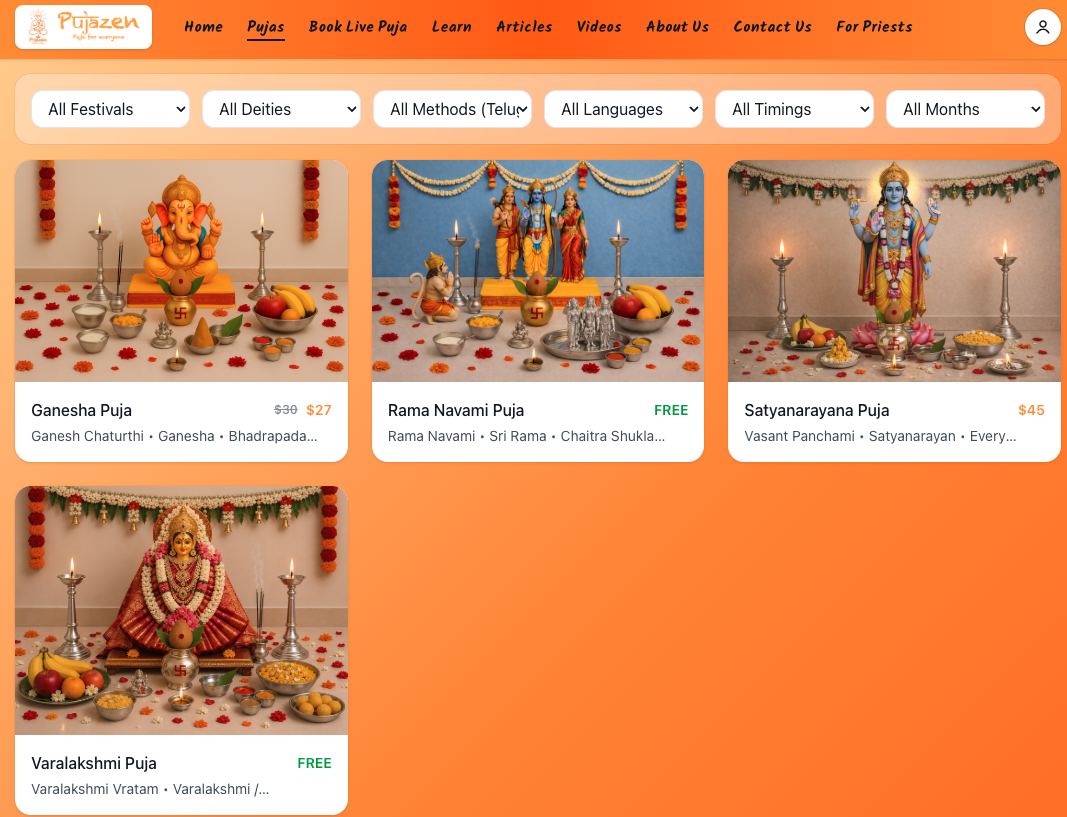Click the Satyanarayana Puja title

tap(817, 410)
